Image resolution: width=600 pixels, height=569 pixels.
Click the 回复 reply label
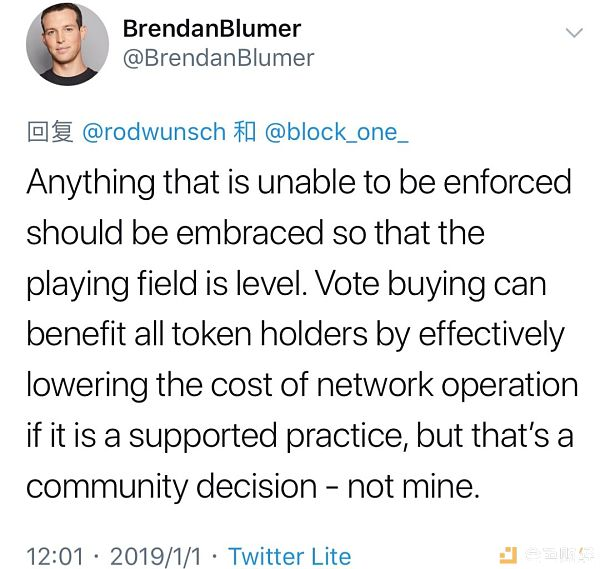(50, 132)
